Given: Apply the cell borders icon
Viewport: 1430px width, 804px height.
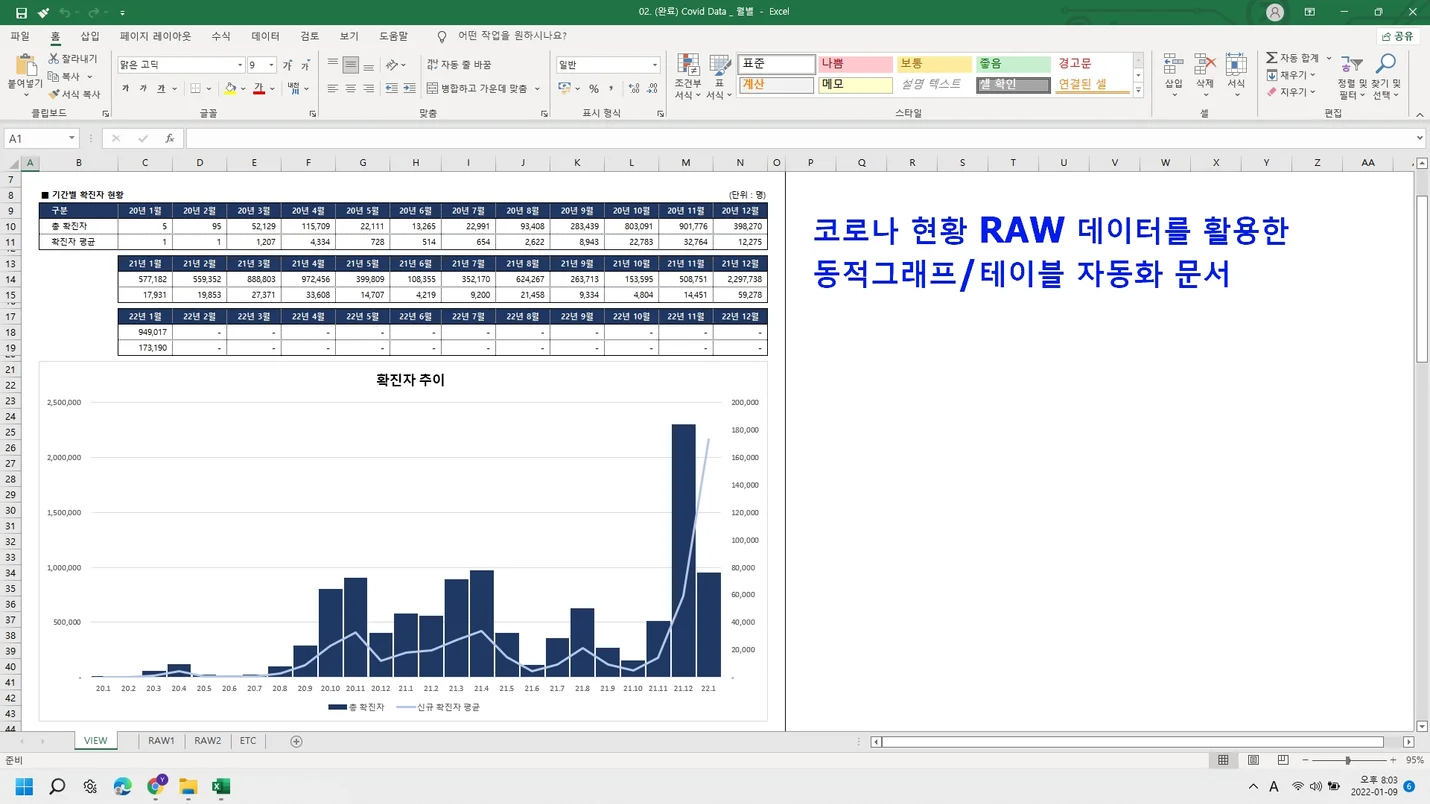Looking at the screenshot, I should [x=196, y=89].
